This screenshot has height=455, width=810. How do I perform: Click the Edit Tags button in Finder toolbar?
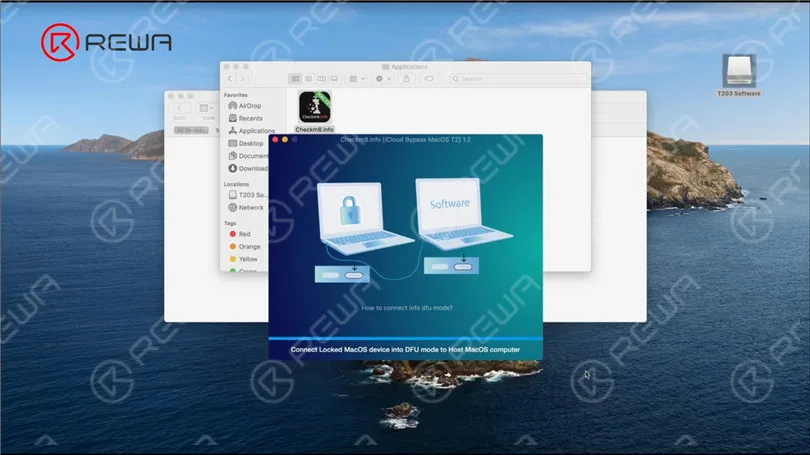429,79
